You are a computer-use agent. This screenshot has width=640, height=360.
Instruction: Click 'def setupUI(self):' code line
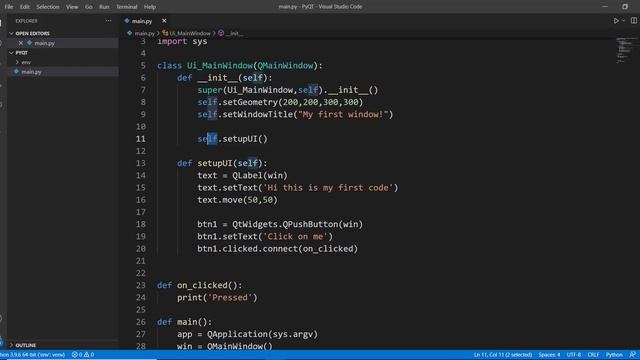pos(222,163)
